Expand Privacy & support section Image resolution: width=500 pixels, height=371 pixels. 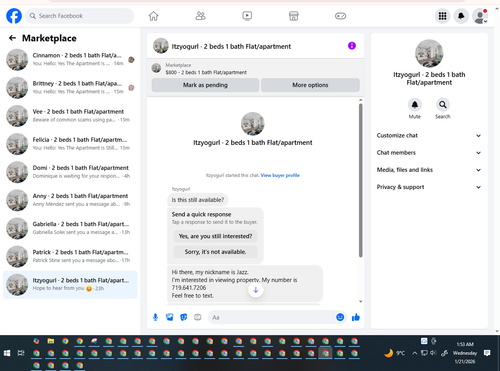coord(429,187)
